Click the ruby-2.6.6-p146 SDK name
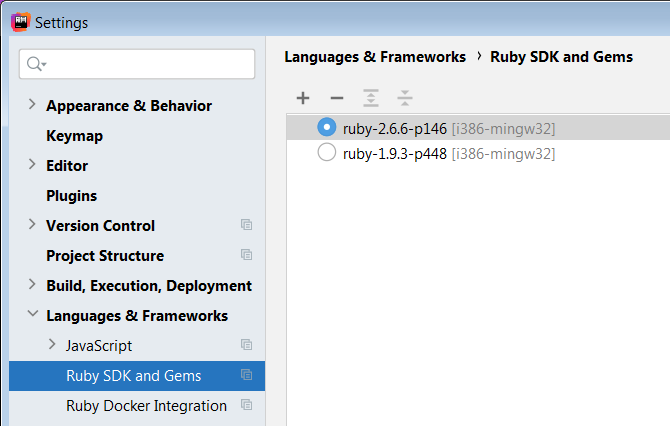This screenshot has width=670, height=426. pyautogui.click(x=395, y=129)
